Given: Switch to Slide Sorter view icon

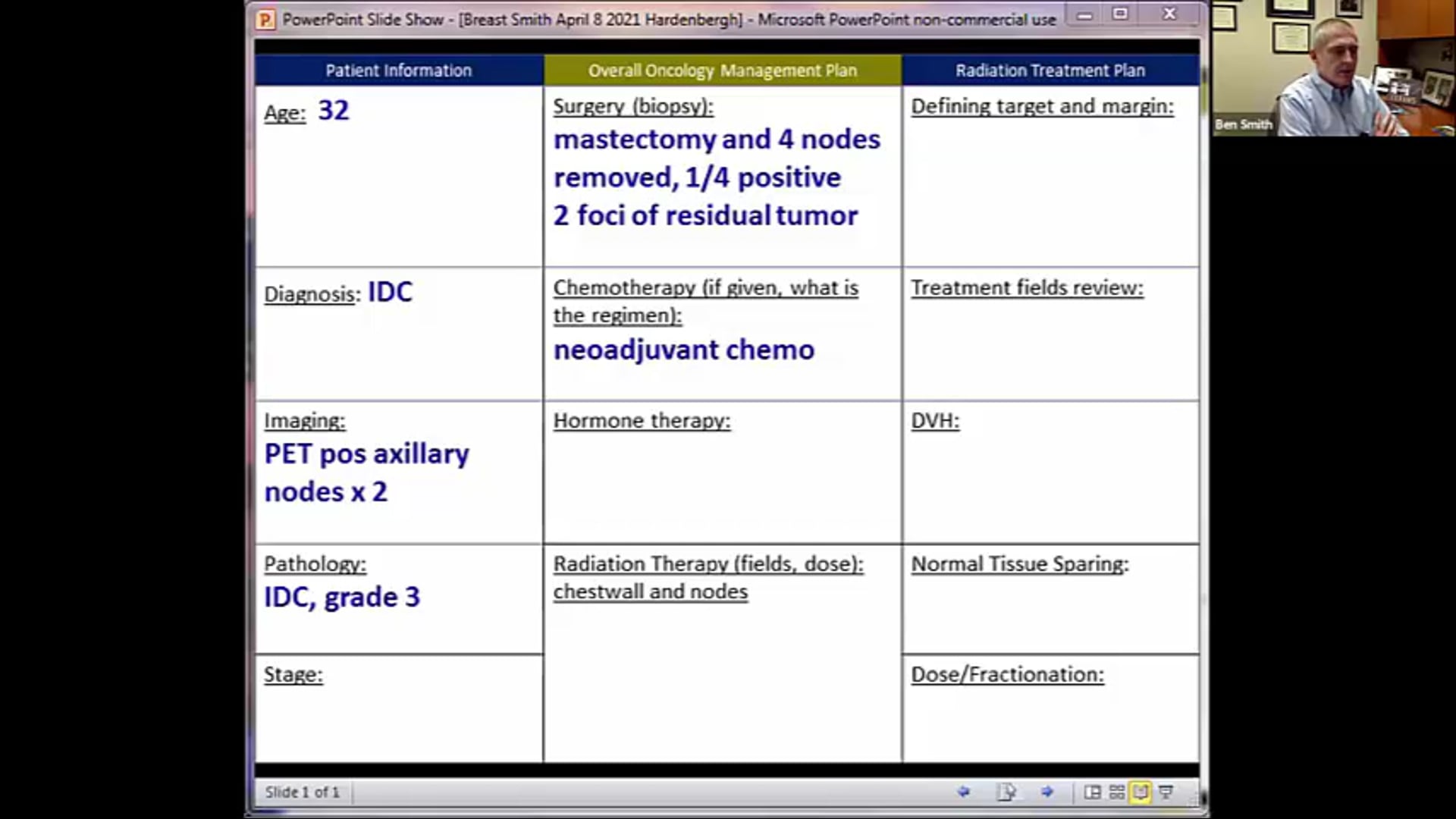Looking at the screenshot, I should tap(1116, 792).
